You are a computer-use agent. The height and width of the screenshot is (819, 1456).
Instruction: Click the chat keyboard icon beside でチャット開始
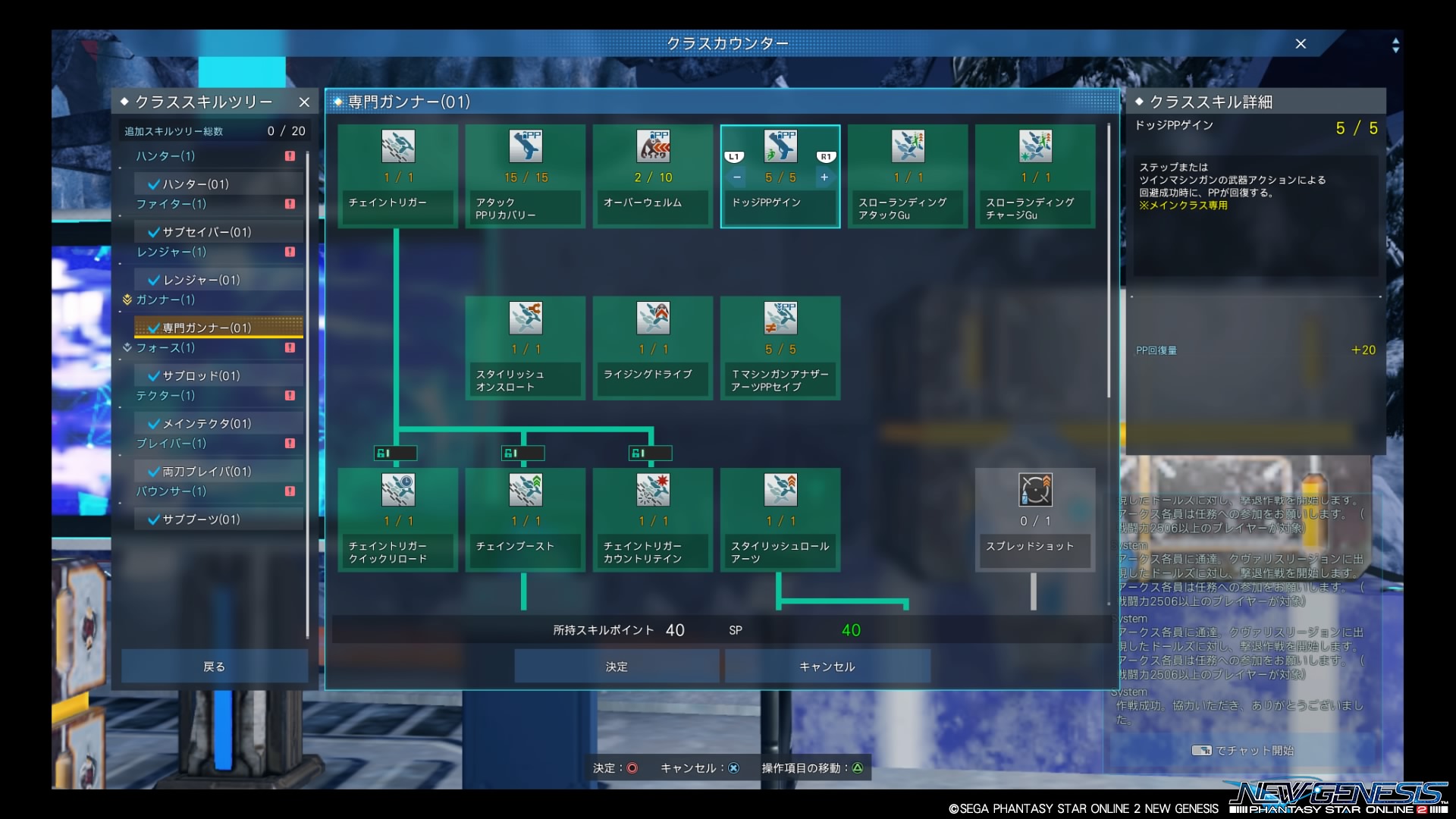coord(1201,751)
